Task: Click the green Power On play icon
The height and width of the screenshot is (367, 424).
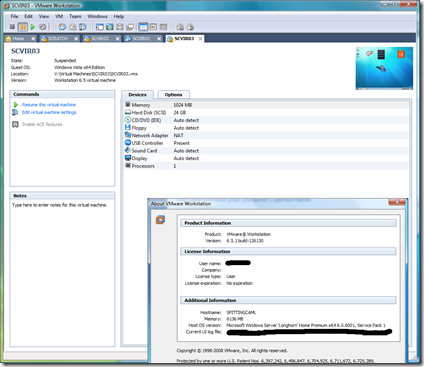Action: coord(33,27)
